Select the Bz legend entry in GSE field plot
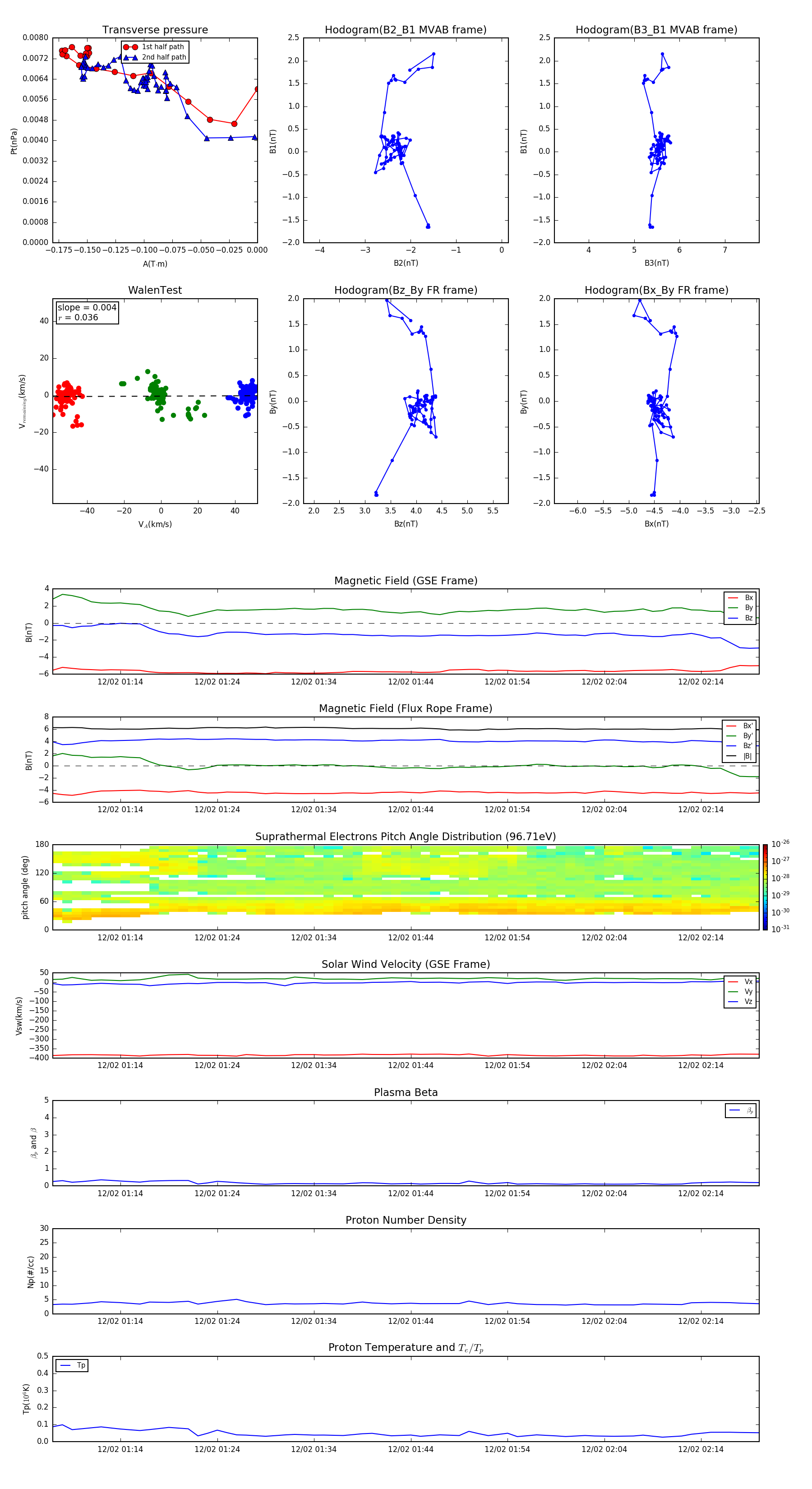The image size is (812, 1489). click(x=740, y=618)
